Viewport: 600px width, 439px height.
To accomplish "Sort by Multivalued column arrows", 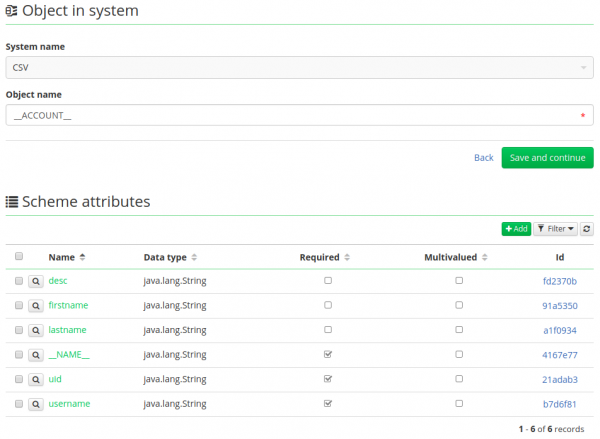I will pyautogui.click(x=484, y=257).
